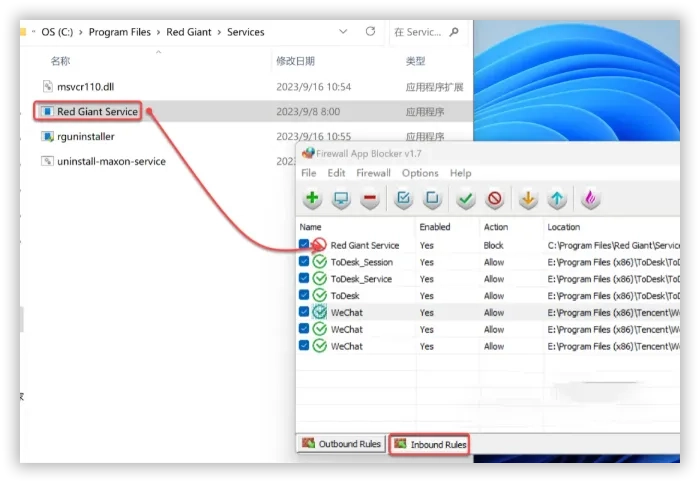
Task: Sort rules by the Name column header
Action: [x=310, y=227]
